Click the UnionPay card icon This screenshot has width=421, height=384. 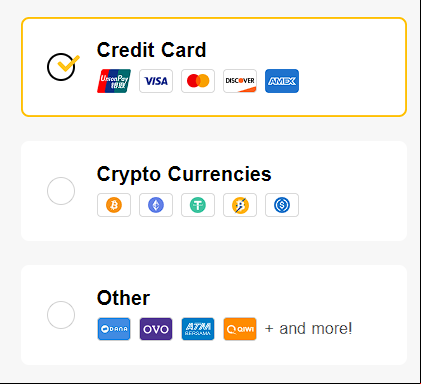(x=114, y=81)
